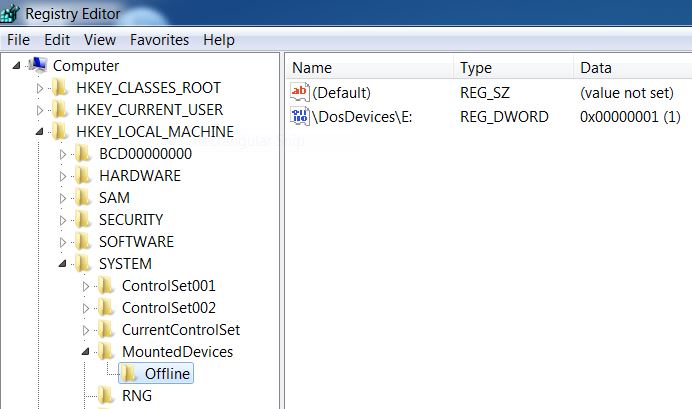Expand the HKEY_CURRENT_USER key
Image resolution: width=692 pixels, height=409 pixels.
(40, 110)
